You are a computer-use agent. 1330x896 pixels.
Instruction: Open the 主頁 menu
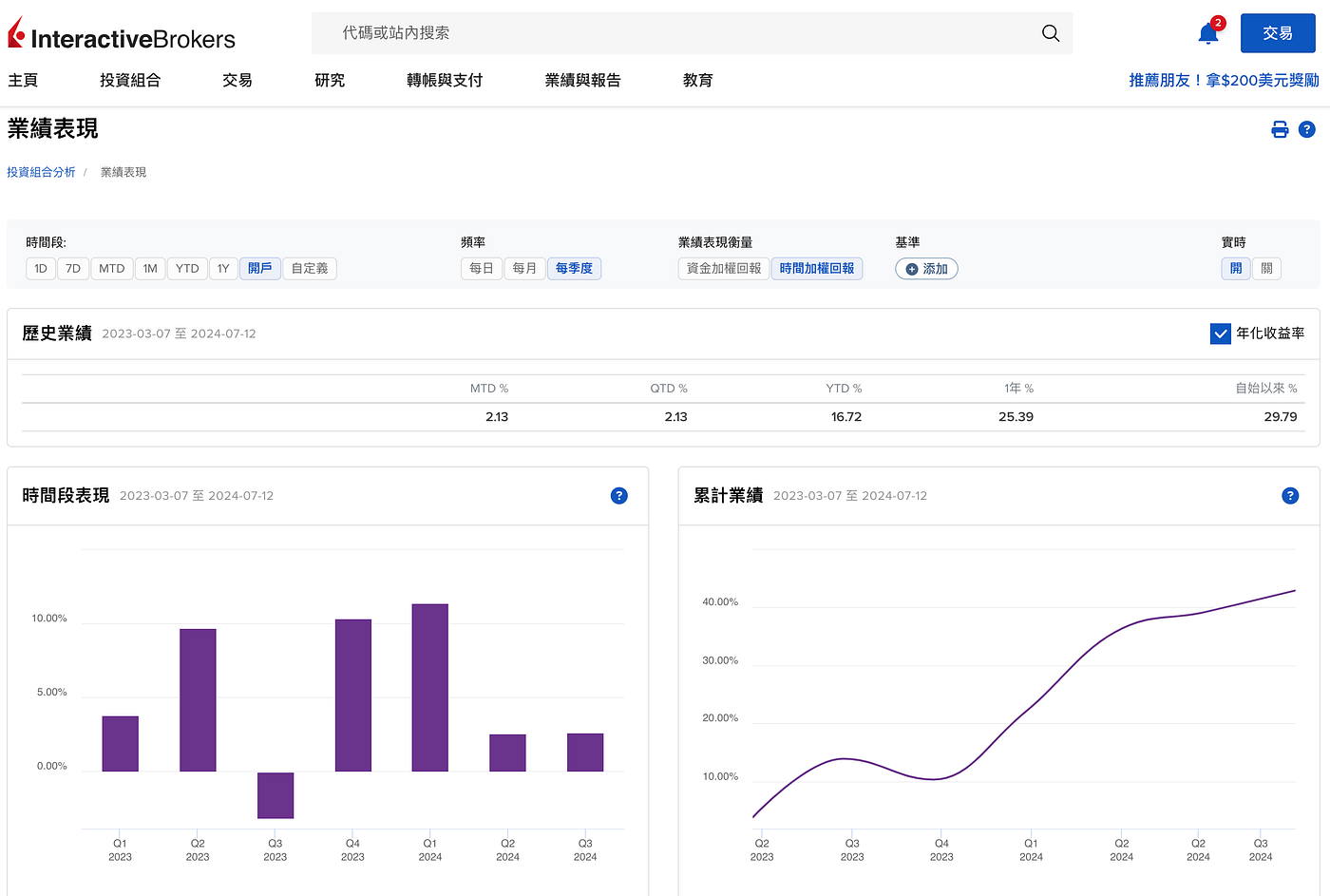(23, 81)
